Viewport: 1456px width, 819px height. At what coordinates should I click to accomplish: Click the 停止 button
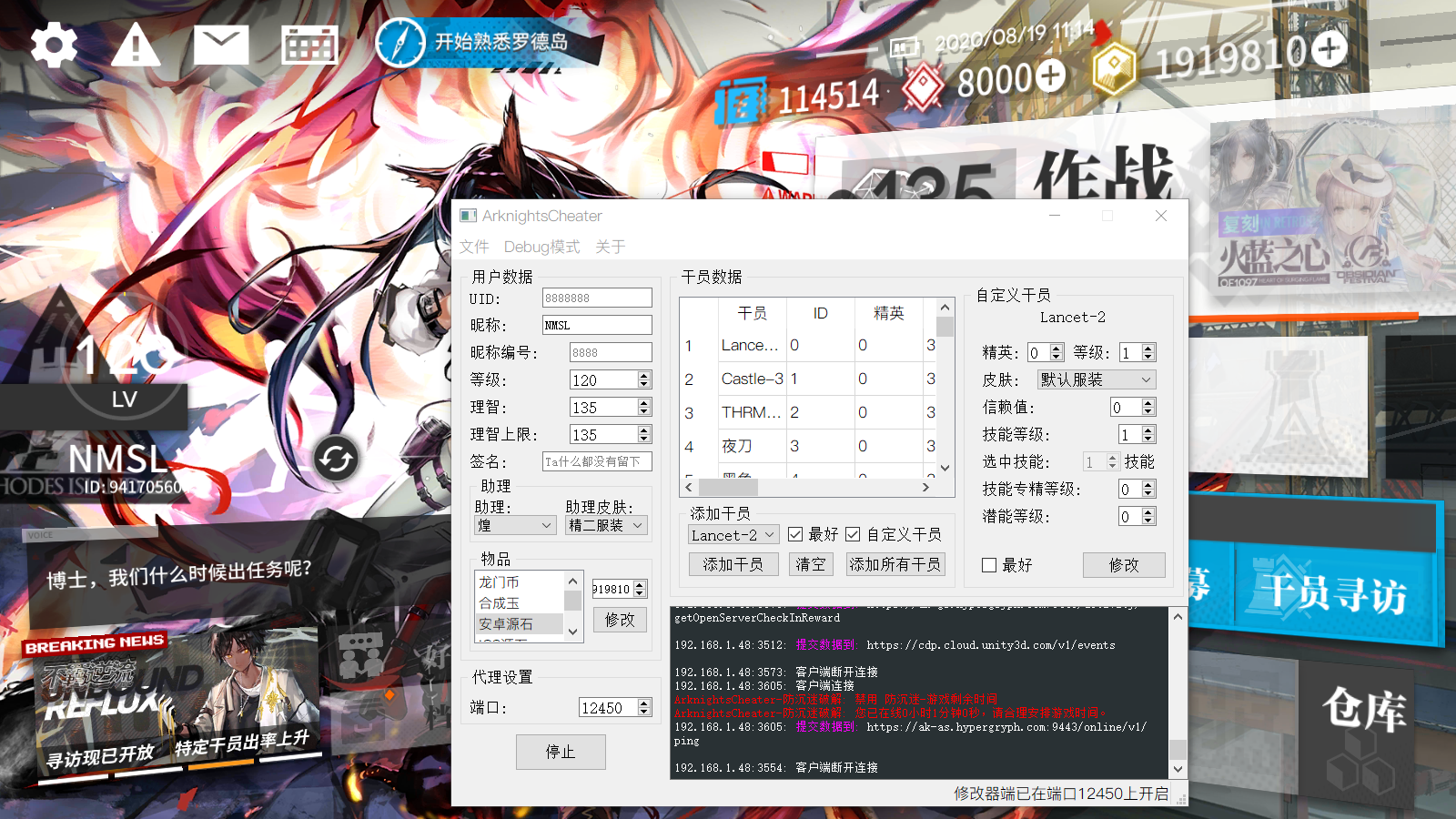coord(561,752)
